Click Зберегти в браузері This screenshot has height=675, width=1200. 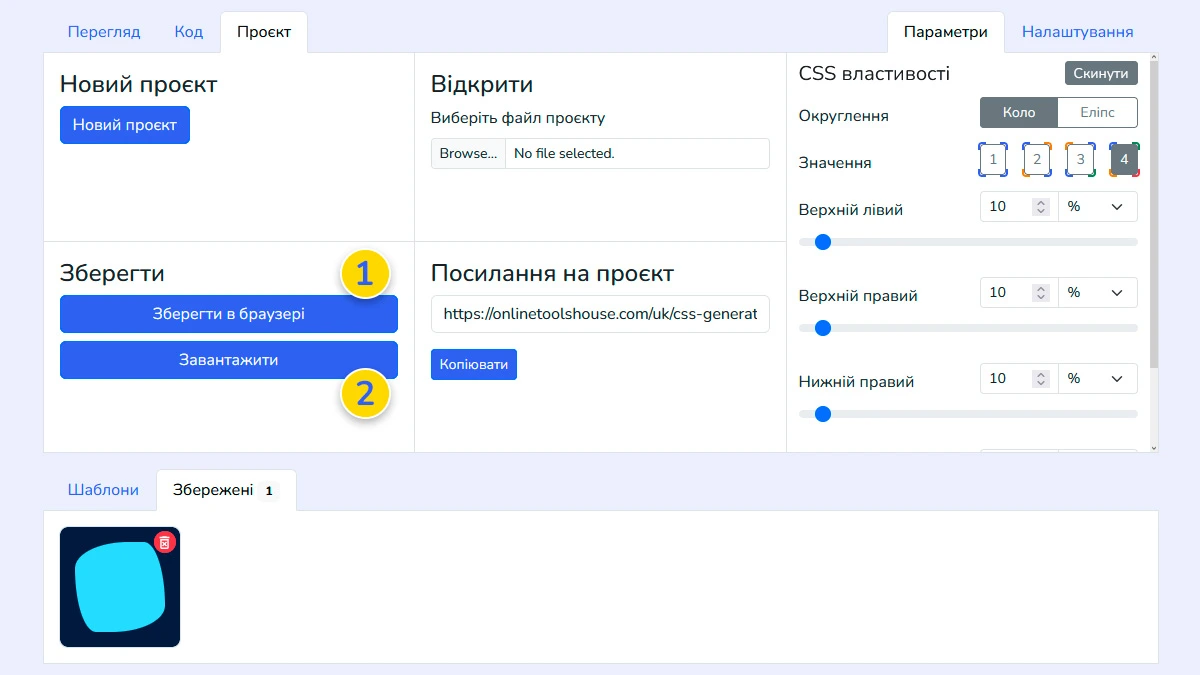(x=228, y=314)
